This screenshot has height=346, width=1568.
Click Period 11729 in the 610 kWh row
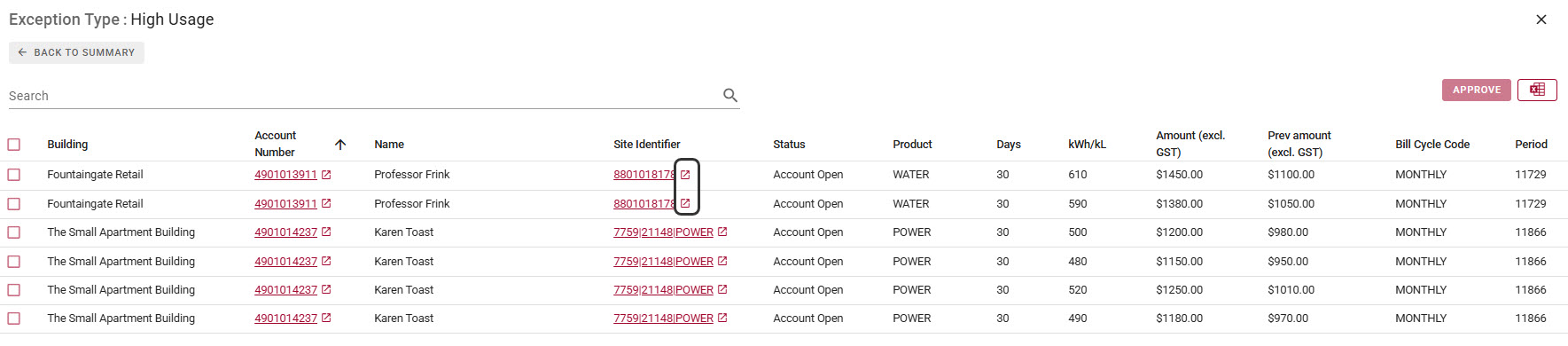1531,175
